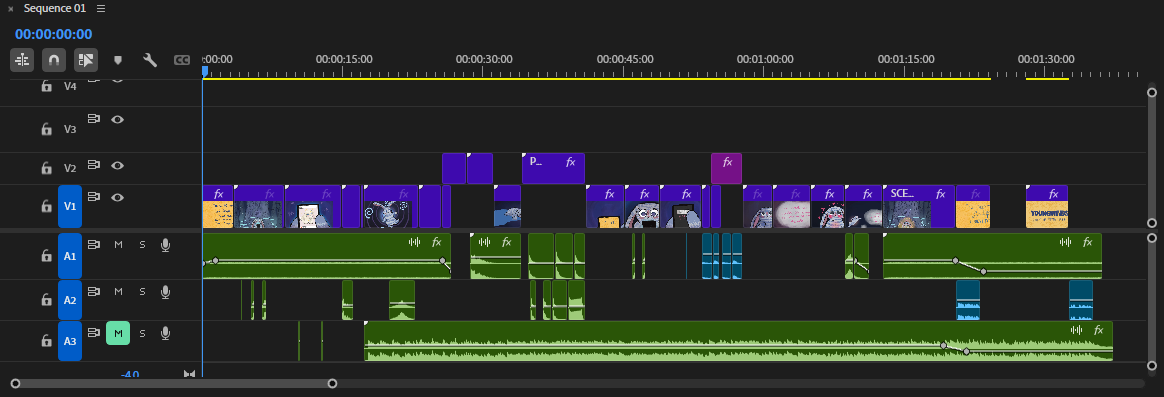Click voice-over record microphone on A1
Screen dimensions: 1164x397
point(166,245)
